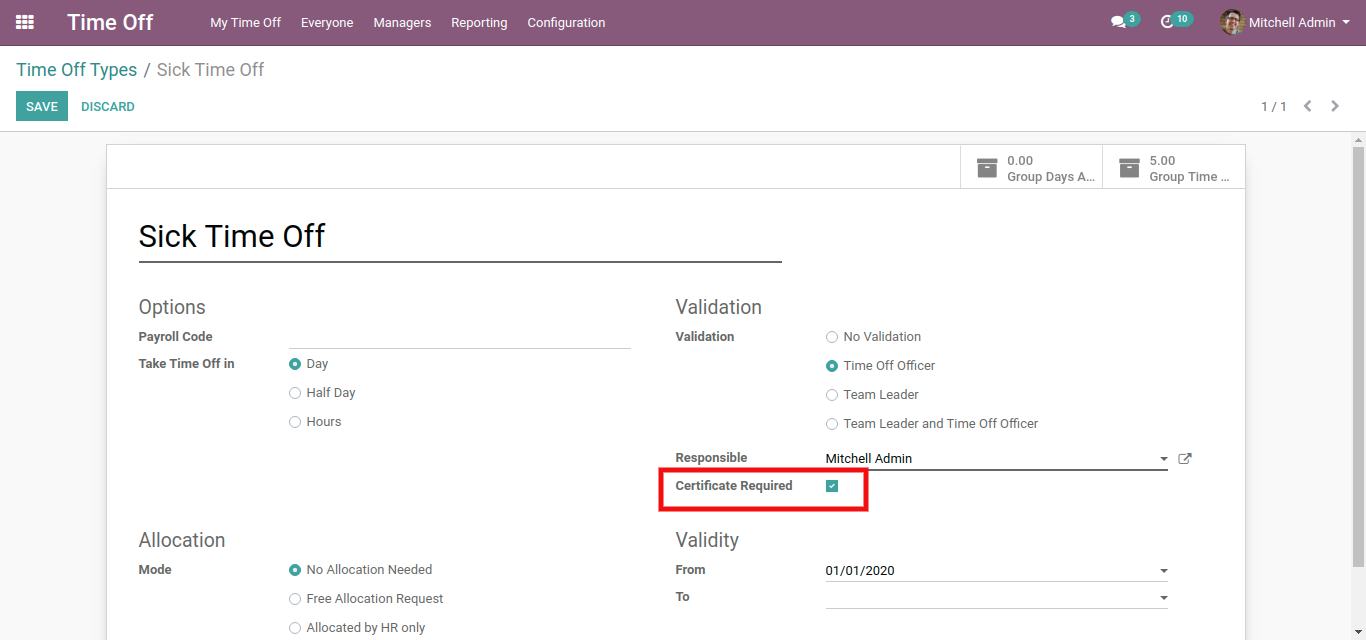Click Mitchell Admin's avatar picture
The height and width of the screenshot is (640, 1366).
click(x=1232, y=22)
